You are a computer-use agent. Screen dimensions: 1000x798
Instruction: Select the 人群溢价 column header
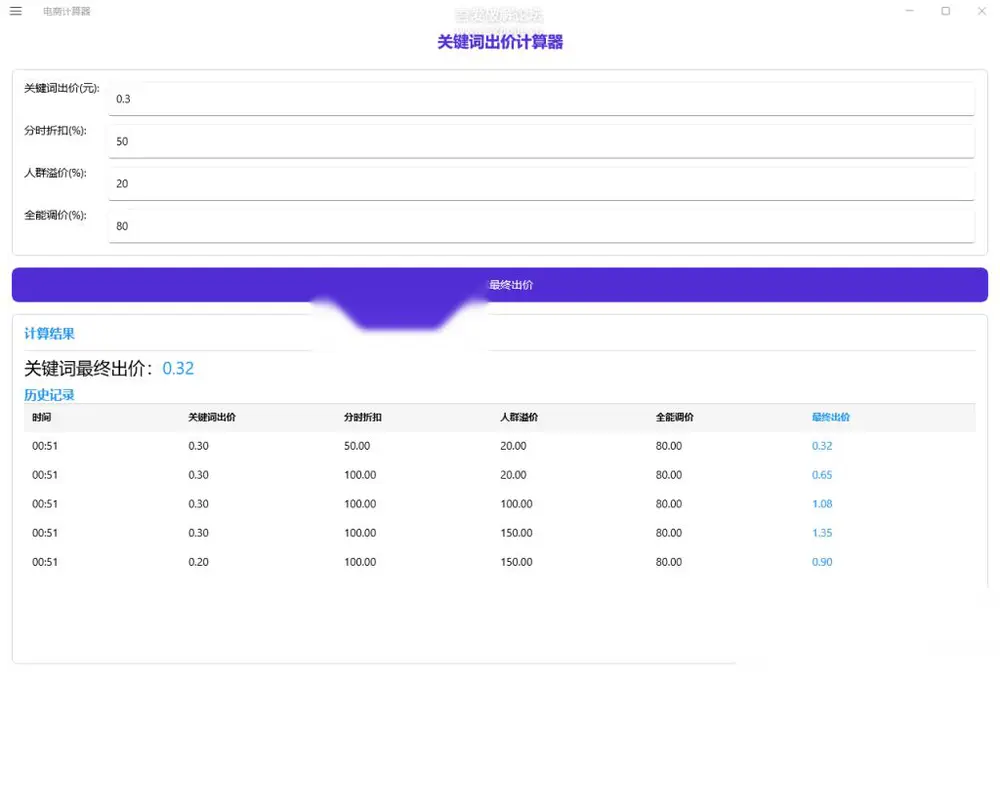(x=519, y=417)
